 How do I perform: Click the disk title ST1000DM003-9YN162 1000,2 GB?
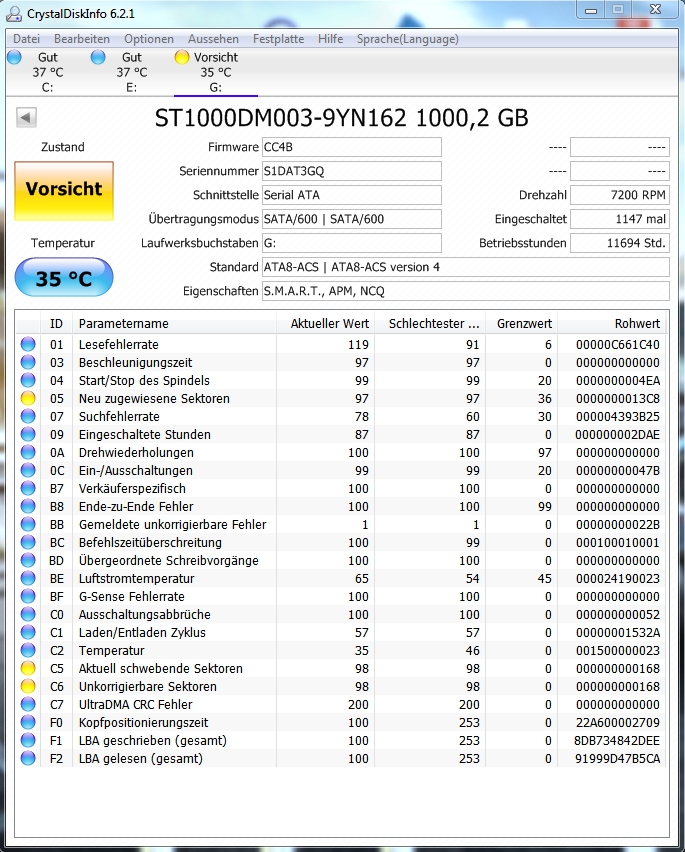pos(342,118)
